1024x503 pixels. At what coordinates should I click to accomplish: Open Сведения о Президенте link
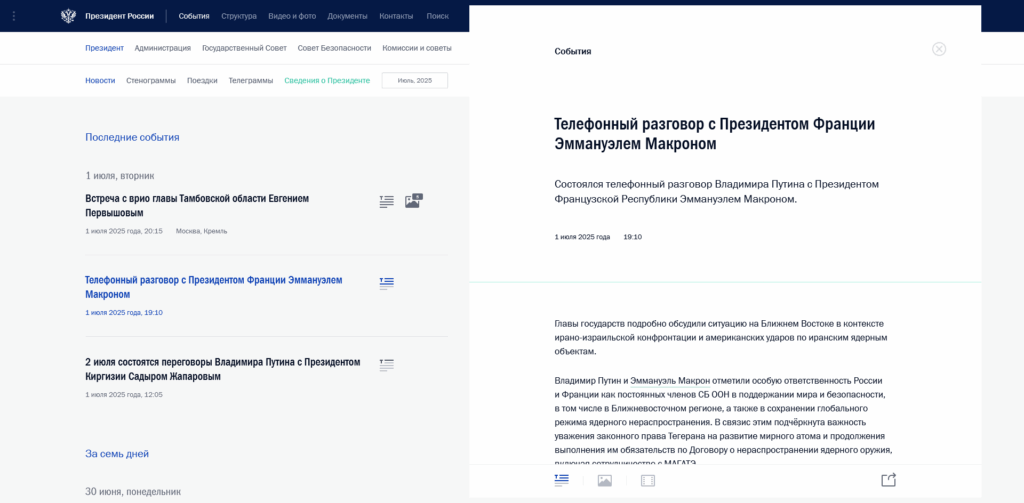tap(327, 80)
